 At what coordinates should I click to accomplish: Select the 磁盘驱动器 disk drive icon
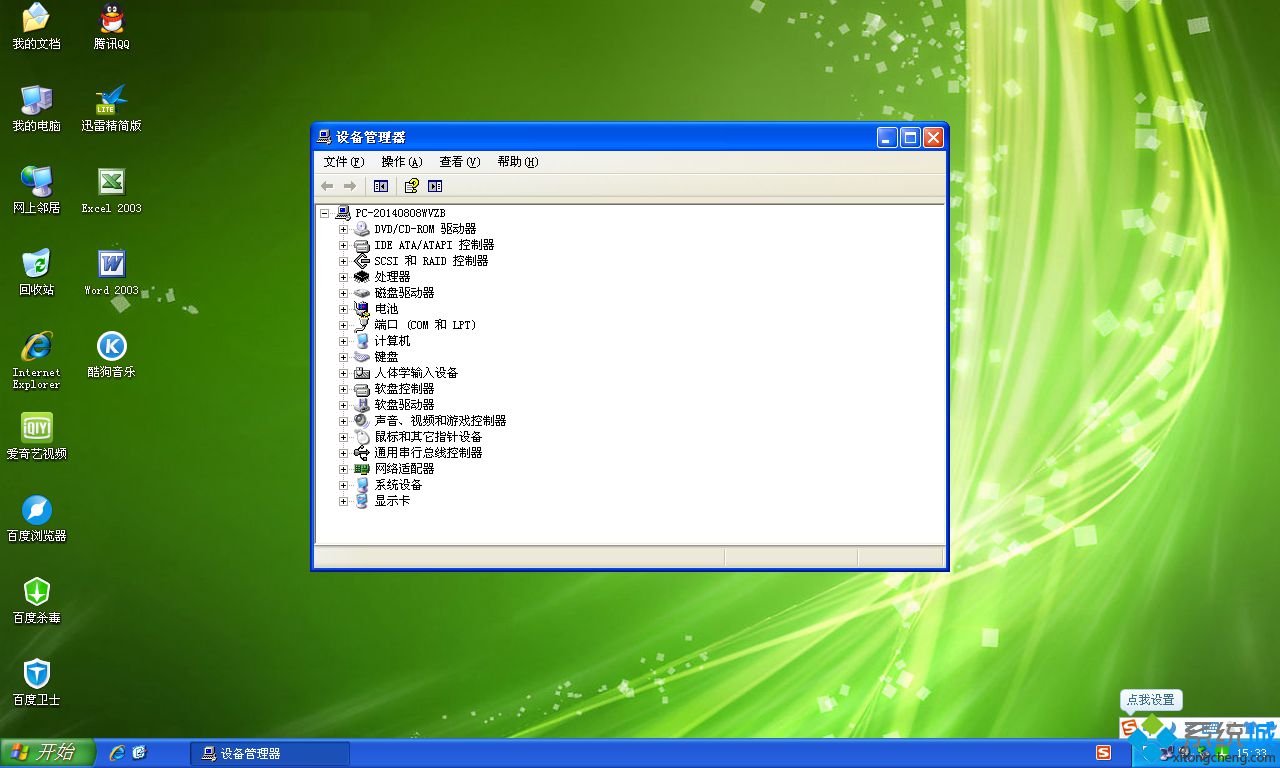(362, 293)
